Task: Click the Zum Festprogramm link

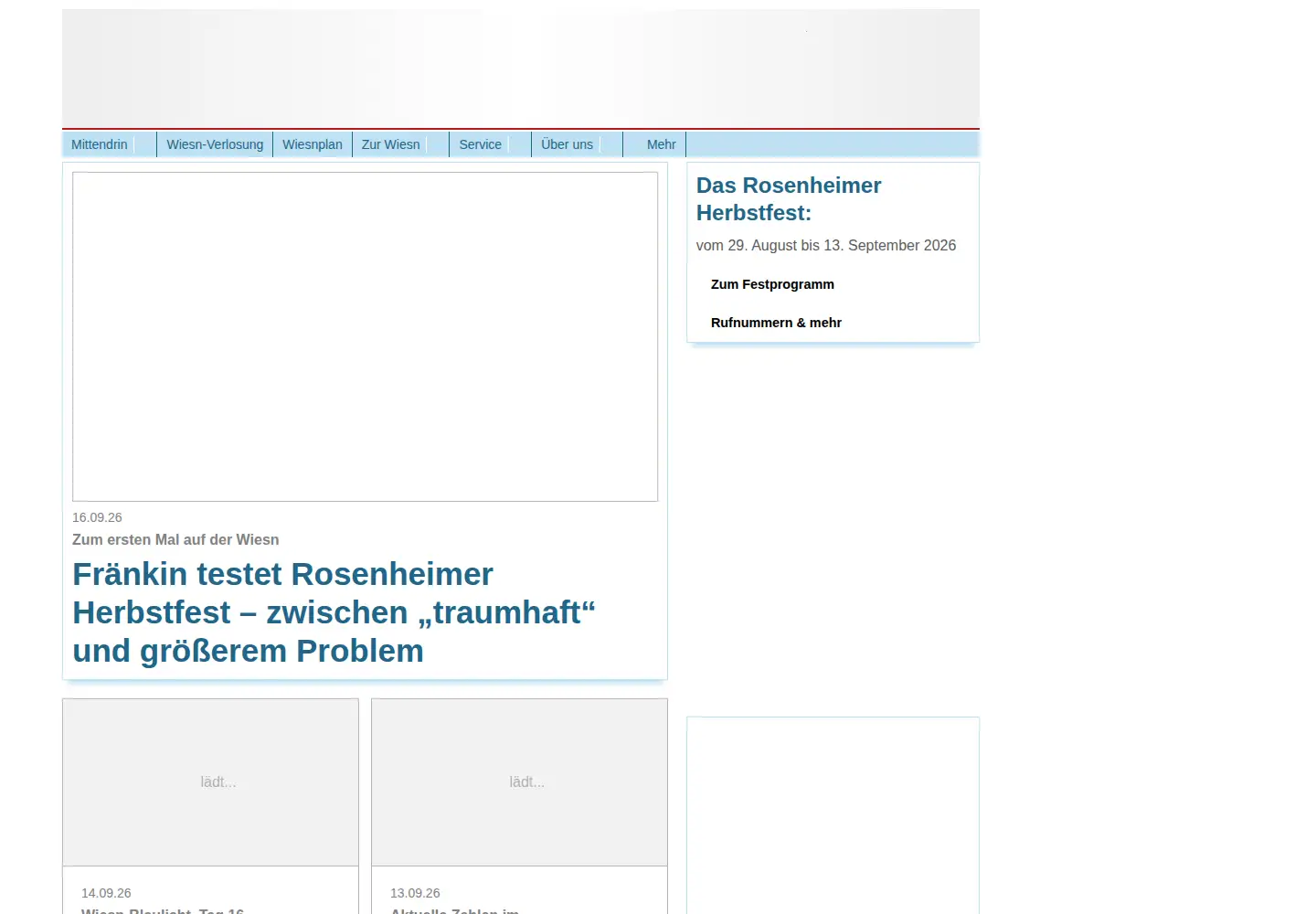Action: (x=772, y=284)
